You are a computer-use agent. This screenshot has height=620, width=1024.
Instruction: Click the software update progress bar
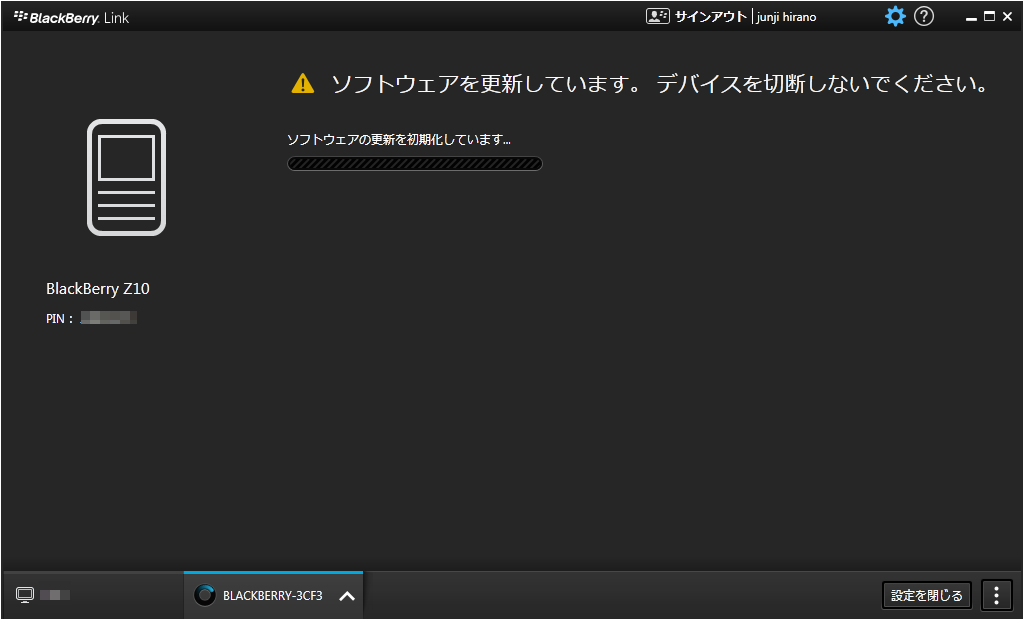coord(415,163)
